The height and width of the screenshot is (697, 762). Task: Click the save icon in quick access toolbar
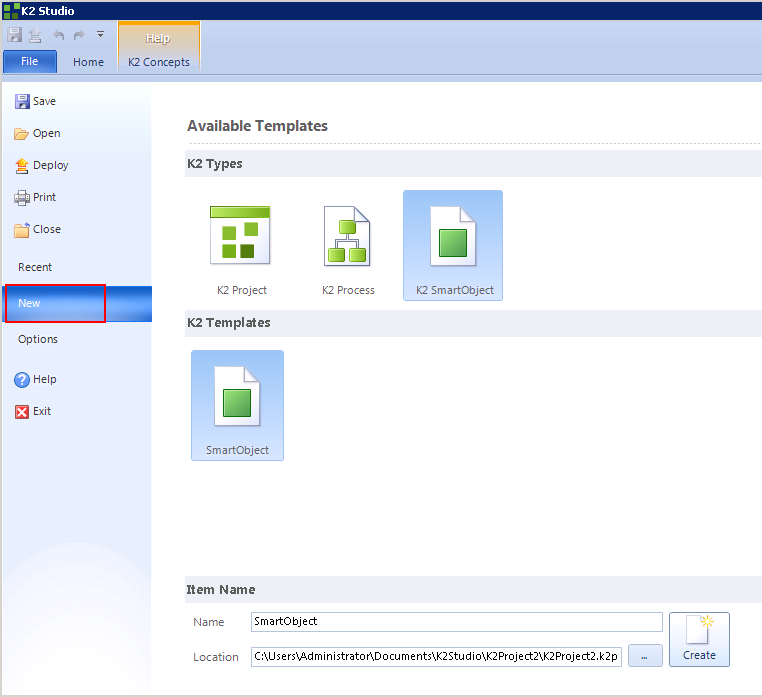[x=15, y=35]
